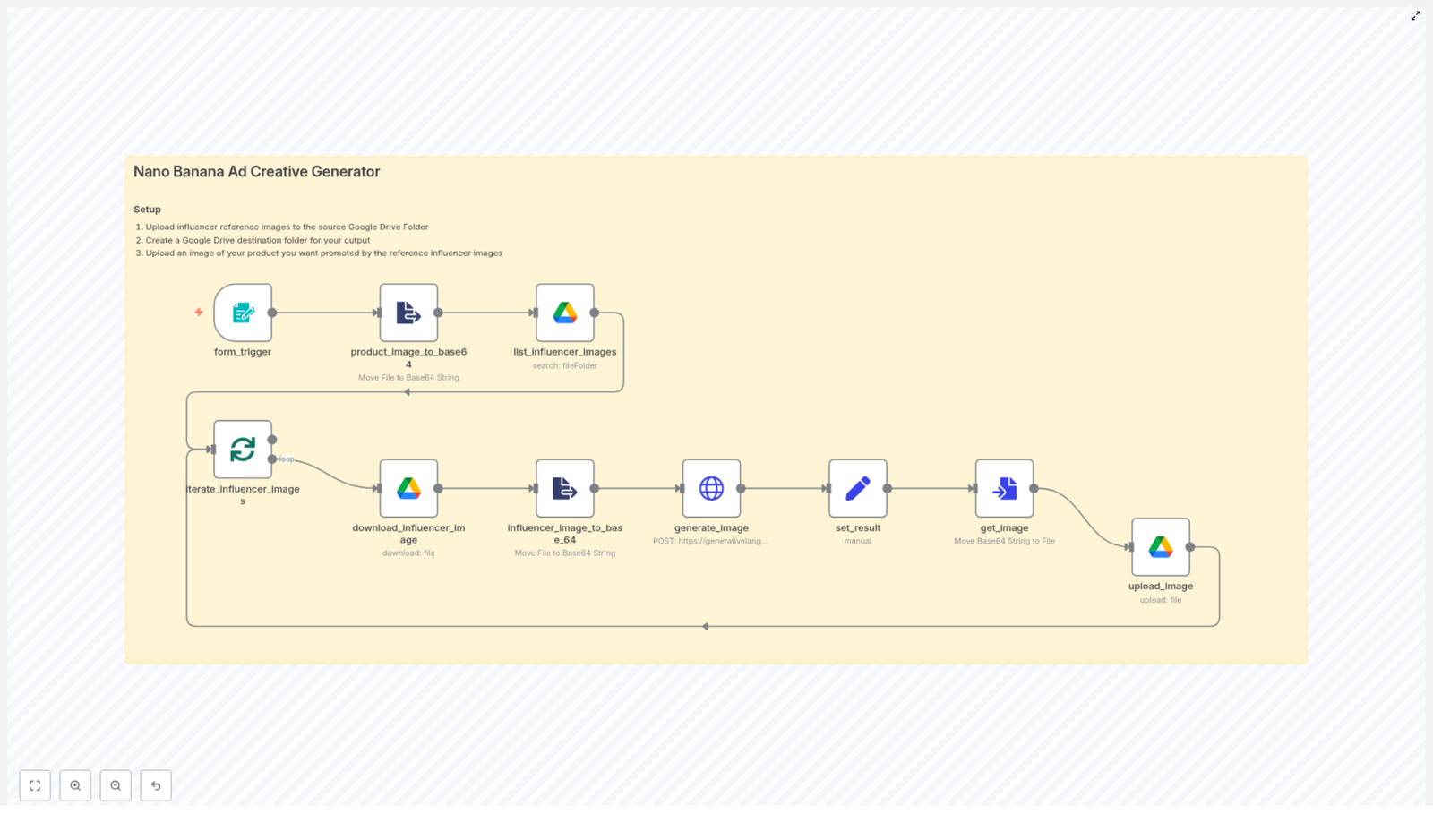Click the upload_image output connector dot
The width and height of the screenshot is (1433, 840).
point(1190,546)
